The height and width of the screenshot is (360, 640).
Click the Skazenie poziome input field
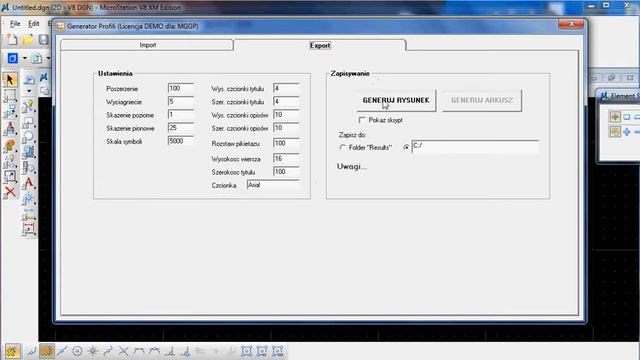(x=181, y=115)
